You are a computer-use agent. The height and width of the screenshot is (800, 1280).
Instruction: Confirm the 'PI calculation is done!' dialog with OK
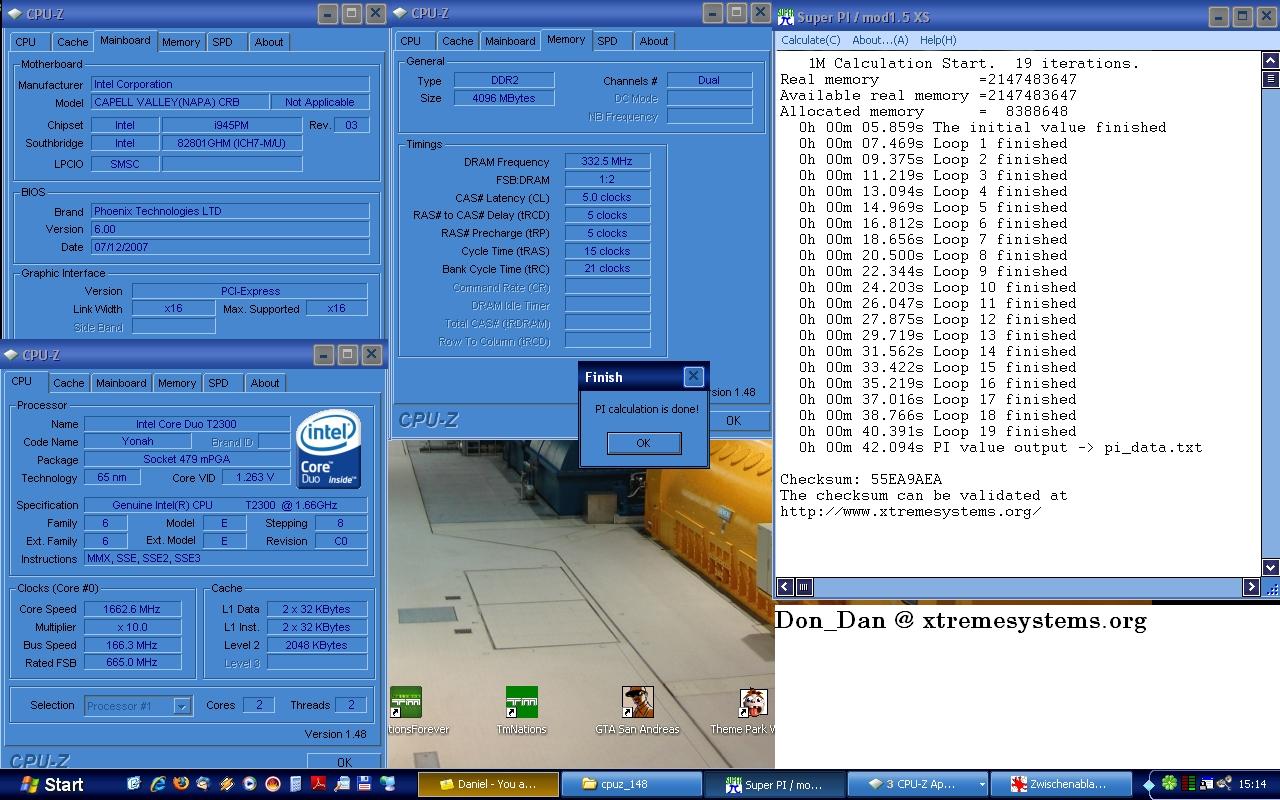(644, 443)
